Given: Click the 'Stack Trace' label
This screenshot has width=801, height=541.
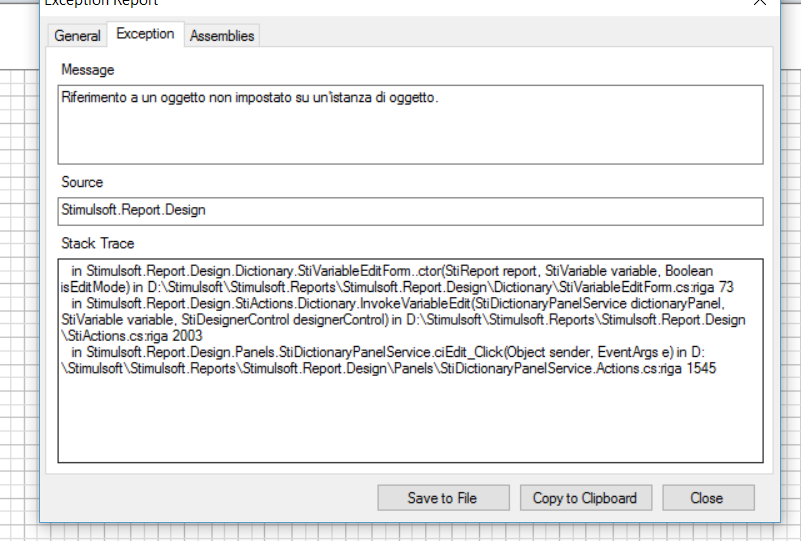Looking at the screenshot, I should [x=98, y=244].
